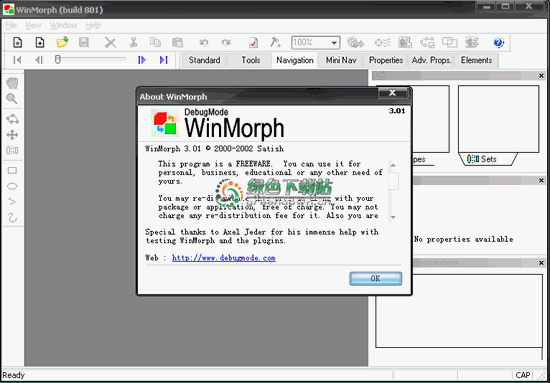This screenshot has width=550, height=383.
Task: Open the http://www.debugmode.com link
Action: pos(223,258)
